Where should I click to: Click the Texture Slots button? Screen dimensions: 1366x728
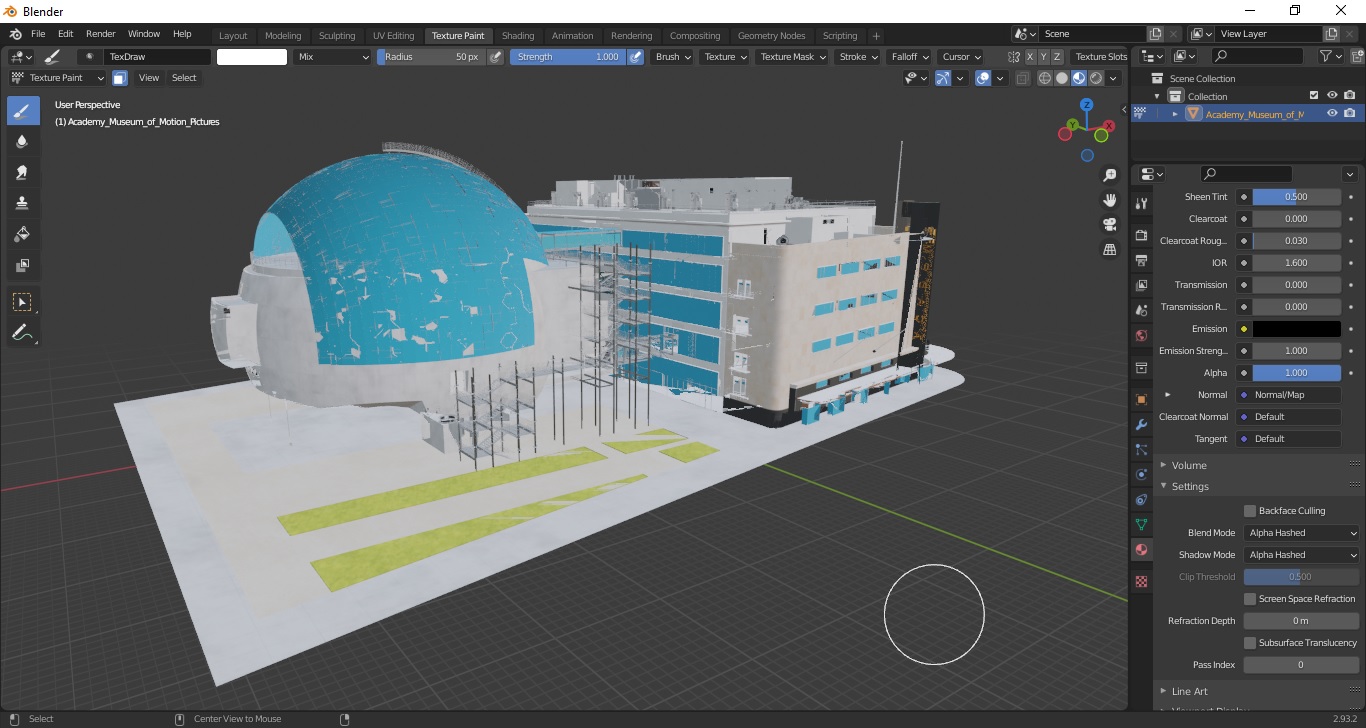[1101, 57]
